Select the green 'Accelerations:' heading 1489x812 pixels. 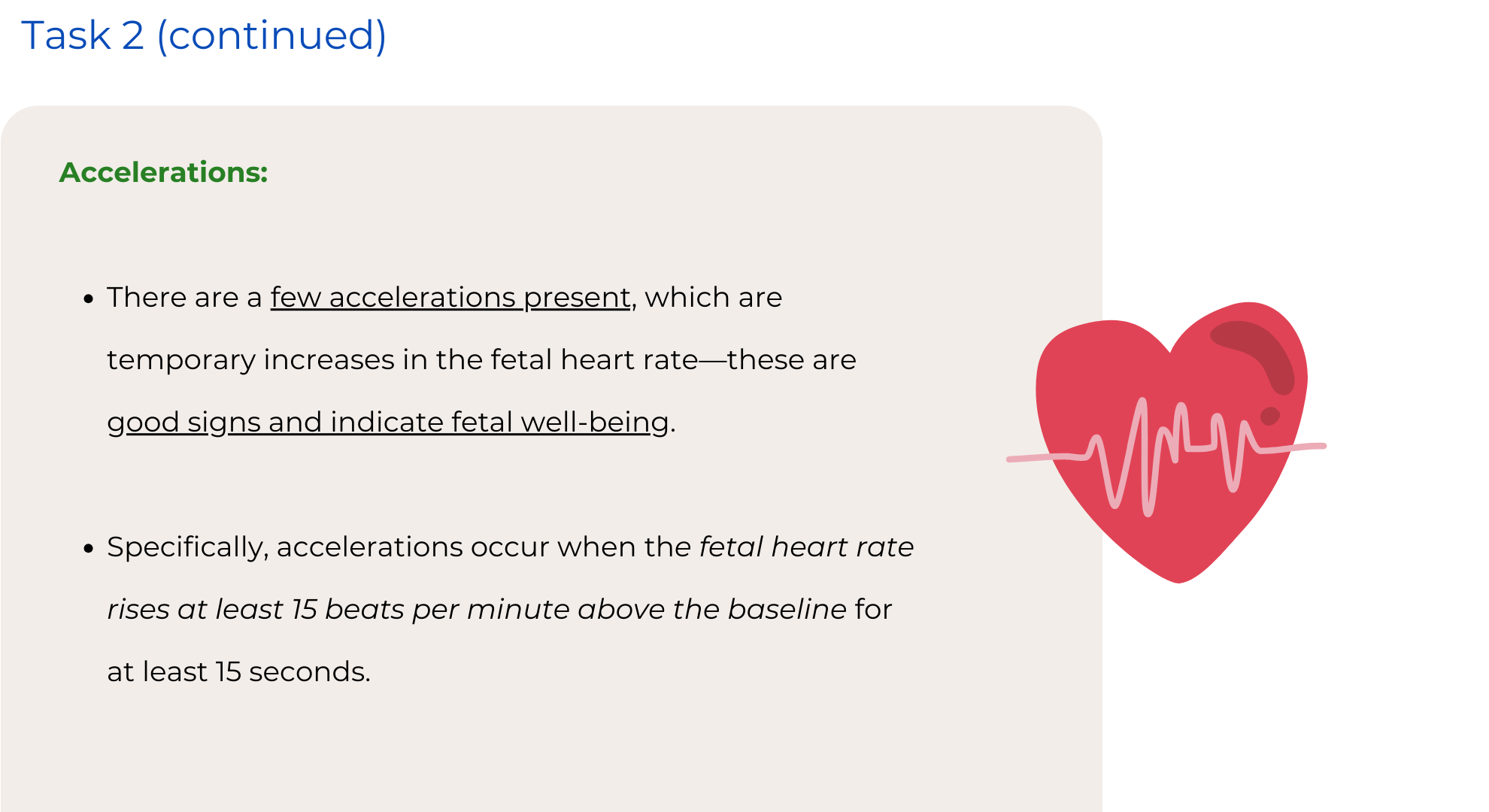pyautogui.click(x=163, y=172)
